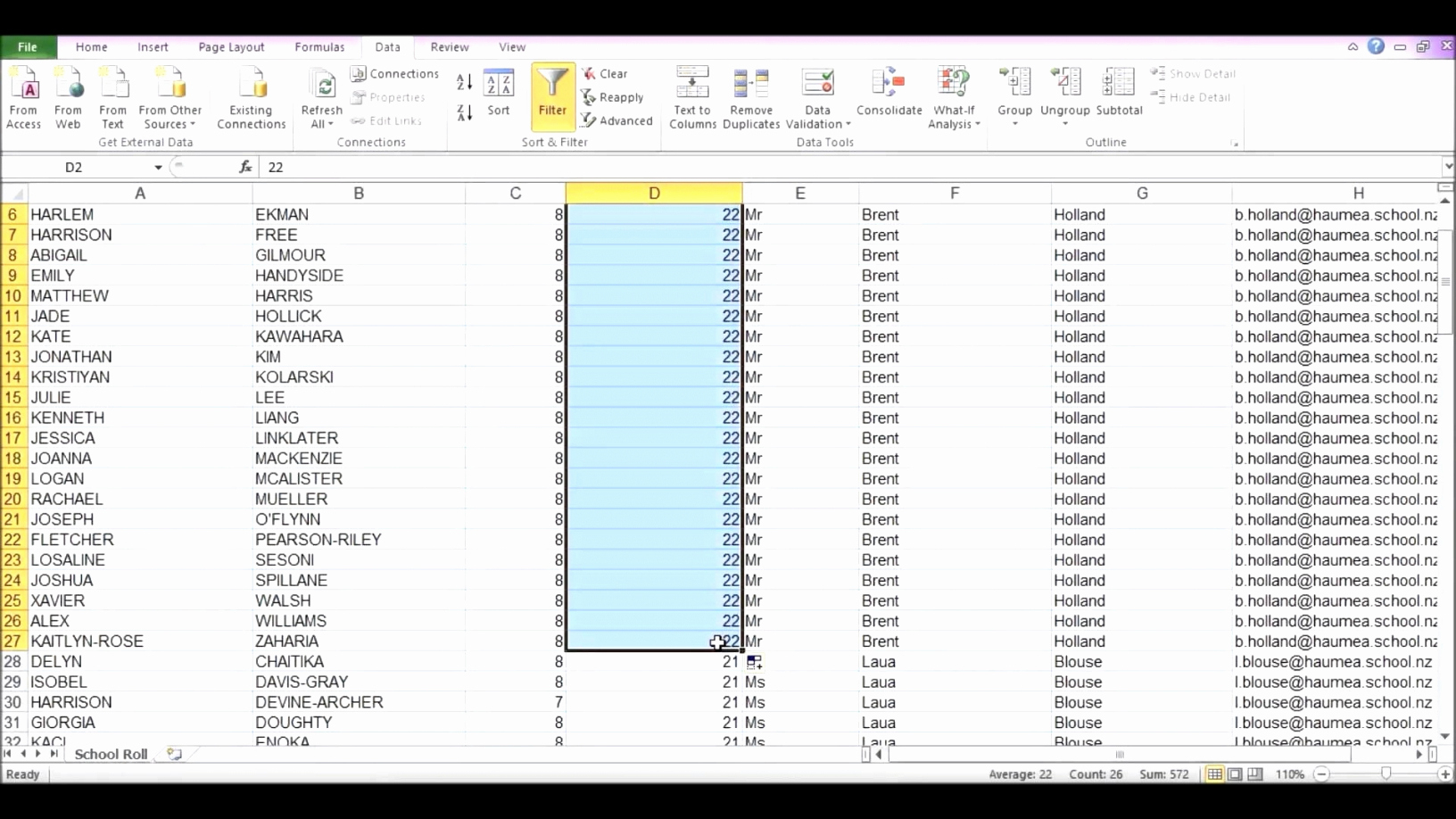The width and height of the screenshot is (1456, 819).
Task: Open the Formulas ribbon tab
Action: (x=319, y=47)
